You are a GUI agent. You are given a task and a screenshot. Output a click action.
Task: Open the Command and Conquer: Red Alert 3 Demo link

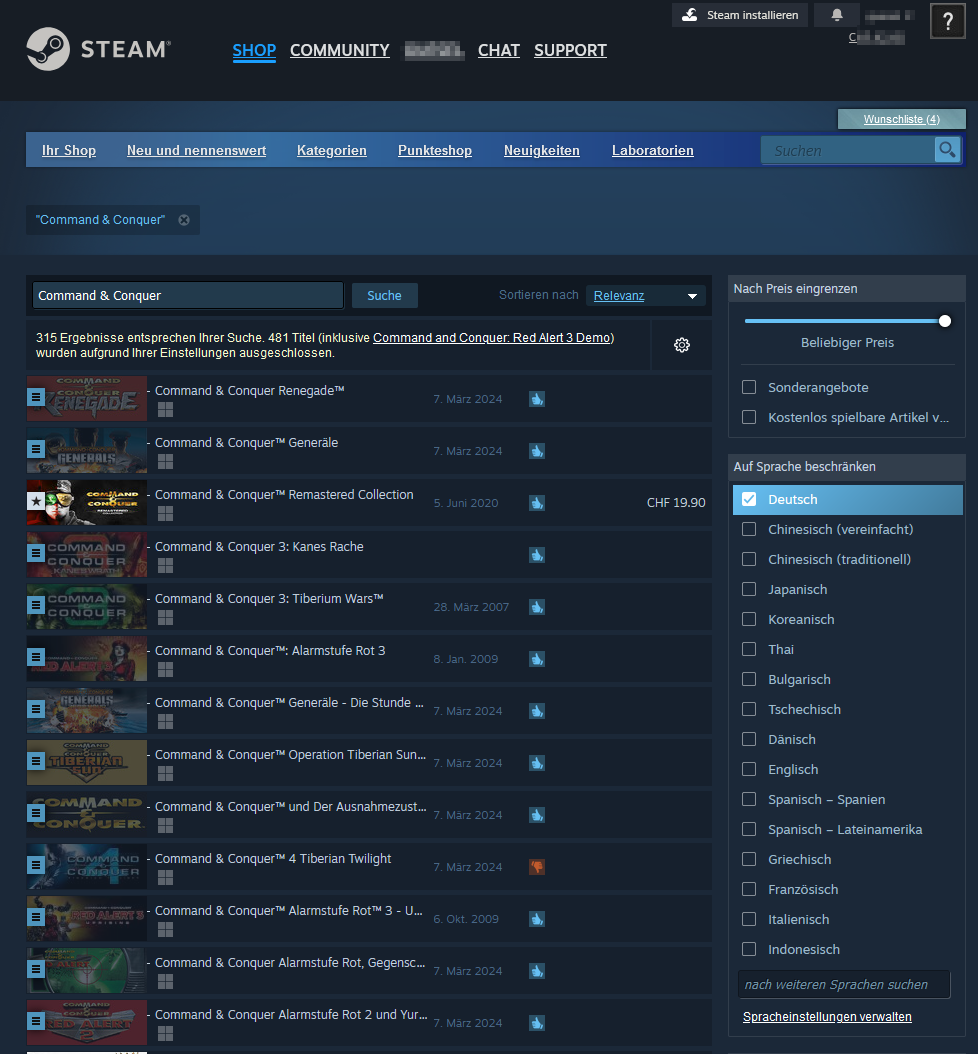pyautogui.click(x=492, y=337)
